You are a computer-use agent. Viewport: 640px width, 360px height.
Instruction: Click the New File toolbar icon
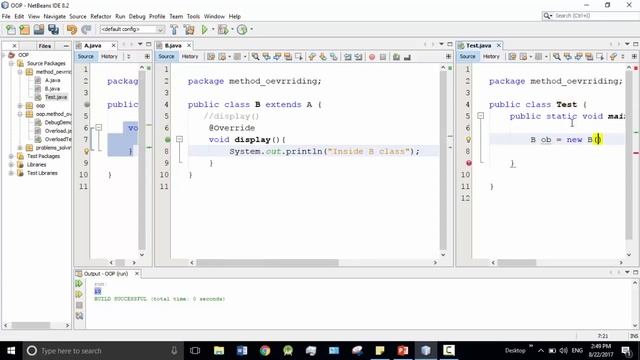(11, 29)
